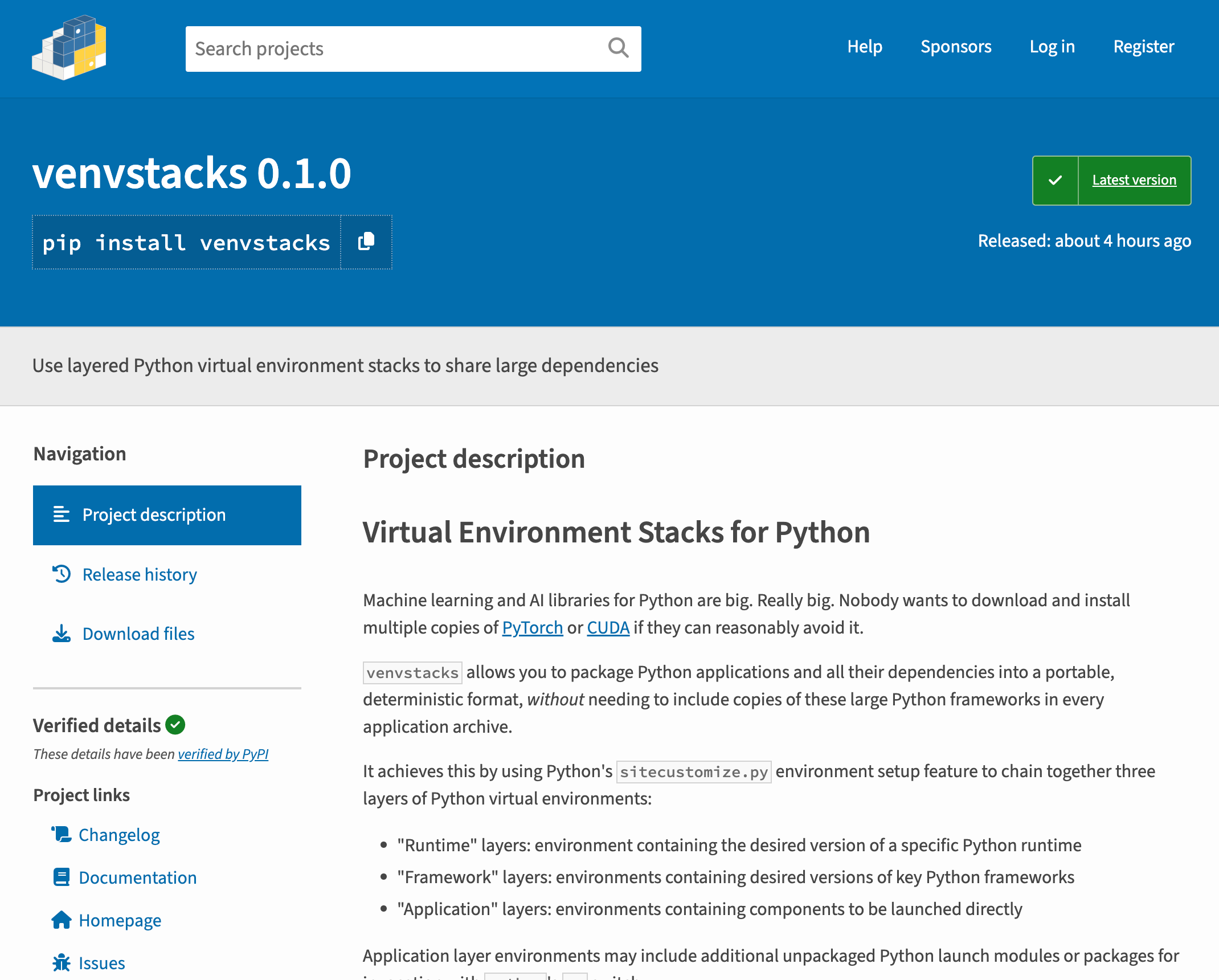
Task: Click the Release history clock icon
Action: point(62,574)
